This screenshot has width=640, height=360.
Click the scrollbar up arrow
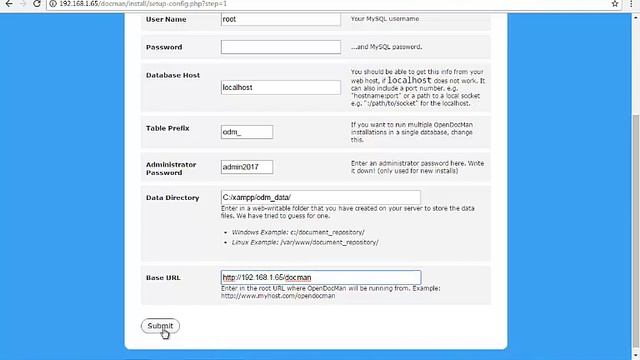tap(636, 18)
